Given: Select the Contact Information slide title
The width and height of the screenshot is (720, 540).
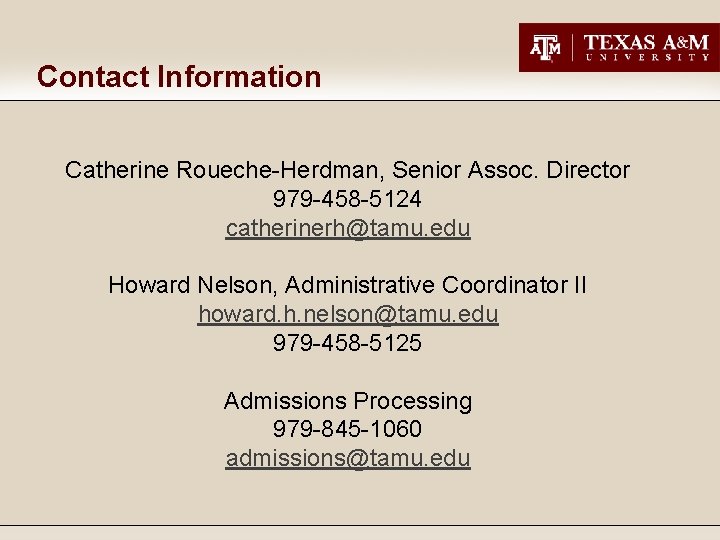Looking at the screenshot, I should [x=179, y=76].
